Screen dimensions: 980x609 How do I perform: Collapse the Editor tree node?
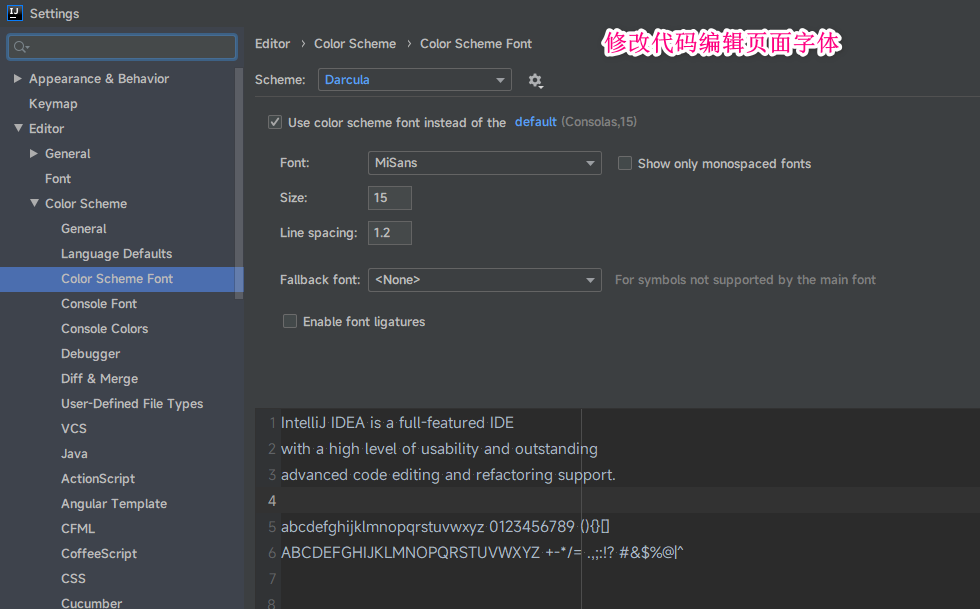(18, 128)
